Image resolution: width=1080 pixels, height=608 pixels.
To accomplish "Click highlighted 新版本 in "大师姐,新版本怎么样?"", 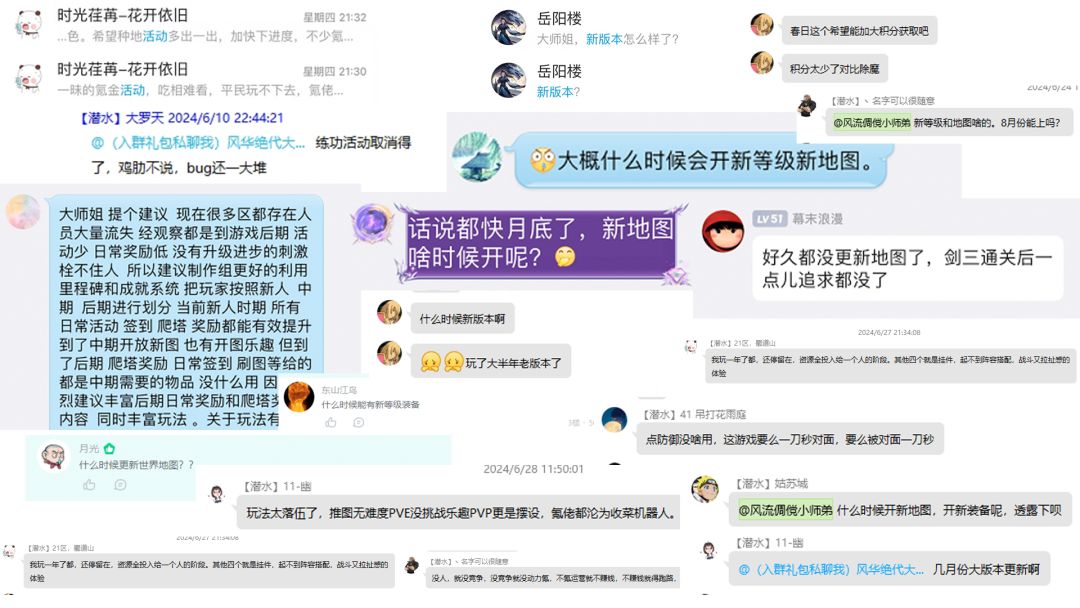I will pyautogui.click(x=604, y=39).
